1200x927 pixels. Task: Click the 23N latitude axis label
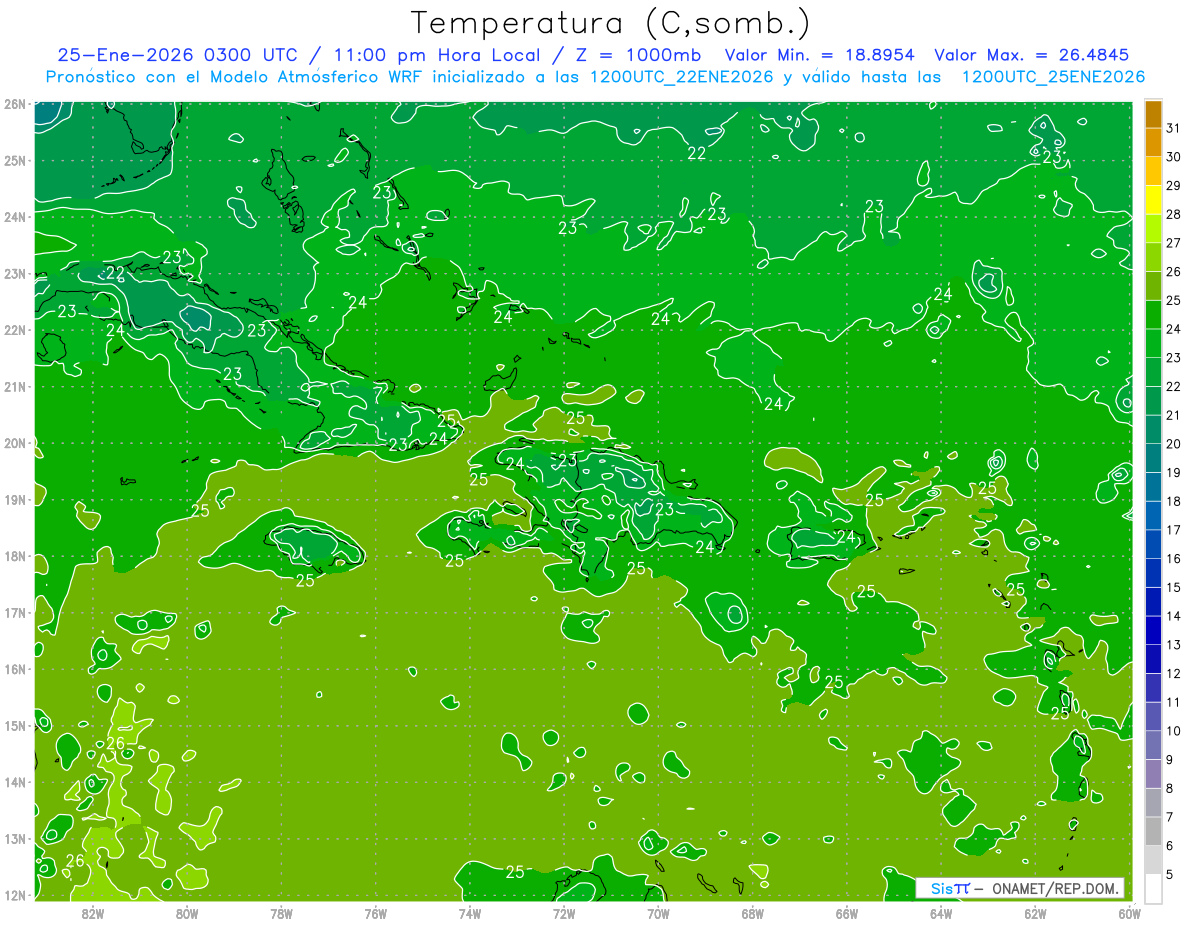[14, 273]
